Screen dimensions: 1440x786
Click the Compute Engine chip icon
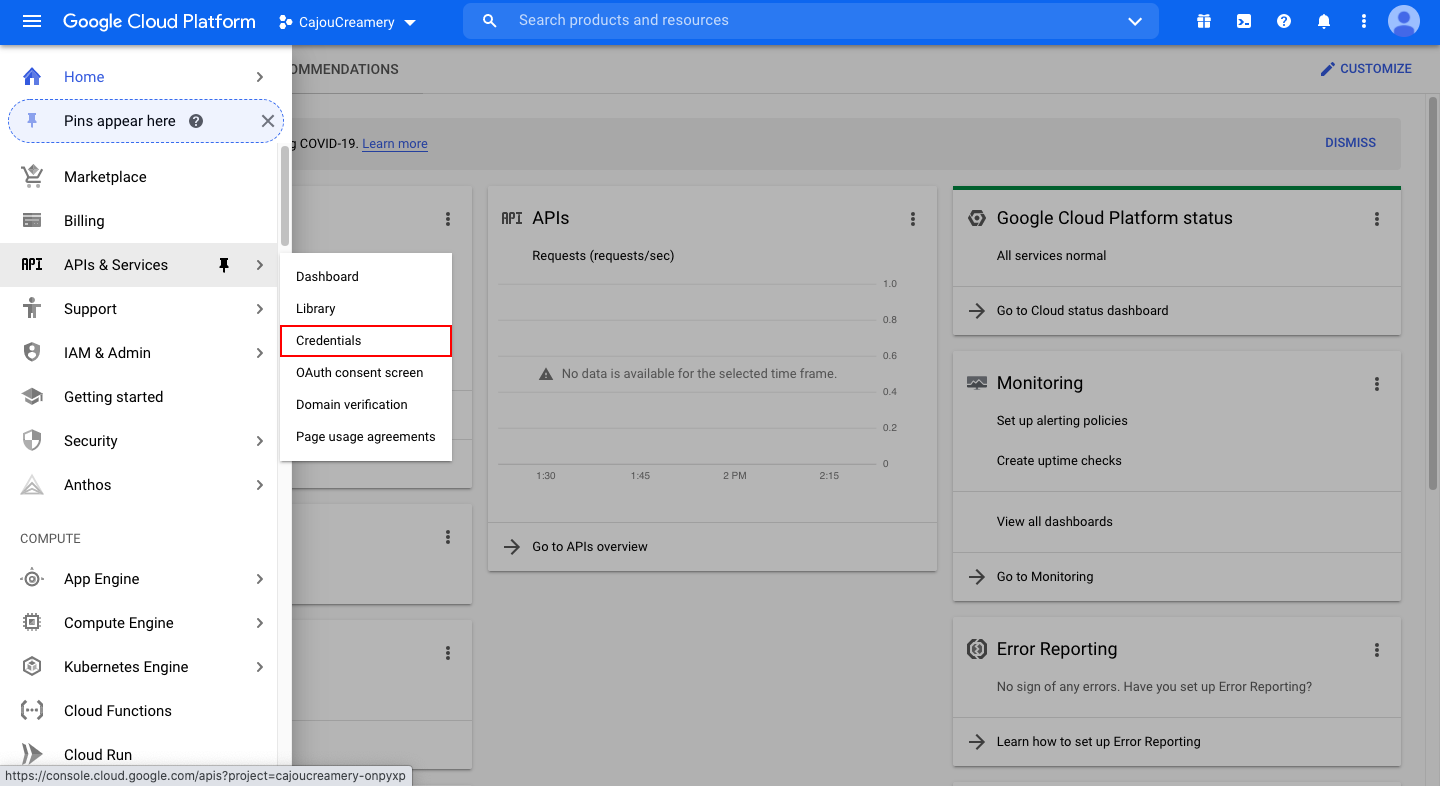pos(32,623)
